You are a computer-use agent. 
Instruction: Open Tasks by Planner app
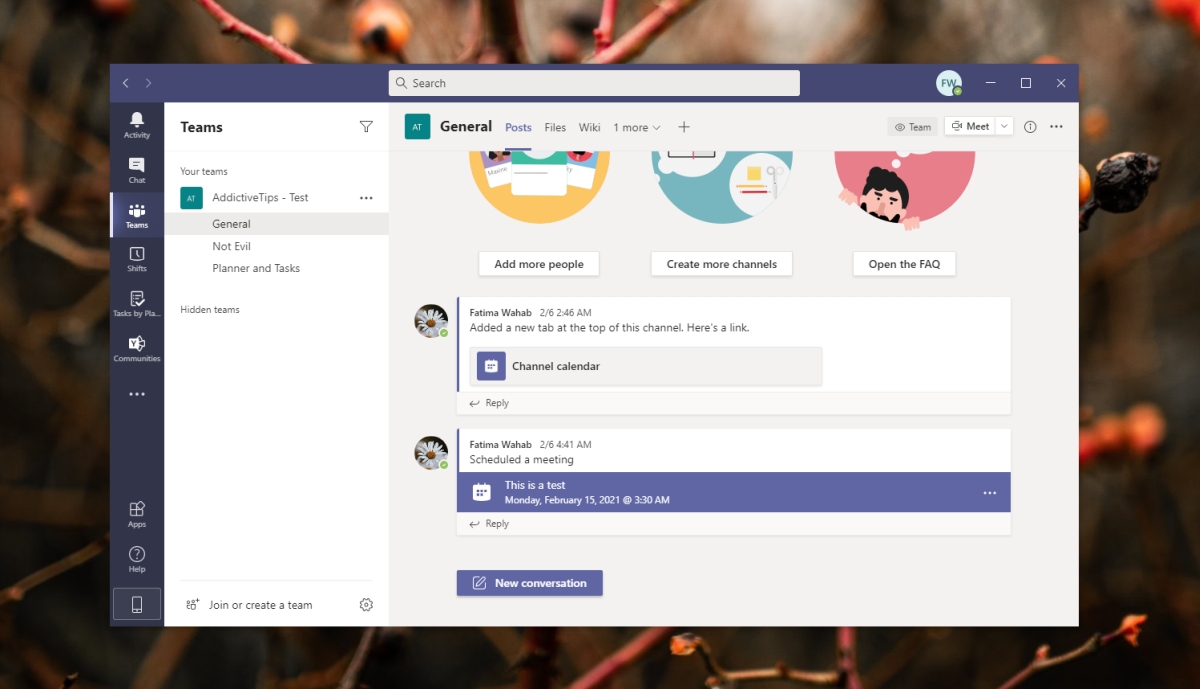(x=137, y=304)
